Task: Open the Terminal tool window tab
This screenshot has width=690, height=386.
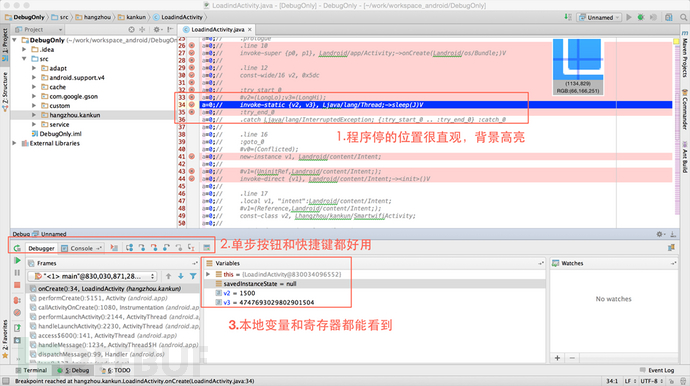Action: pyautogui.click(x=31, y=370)
